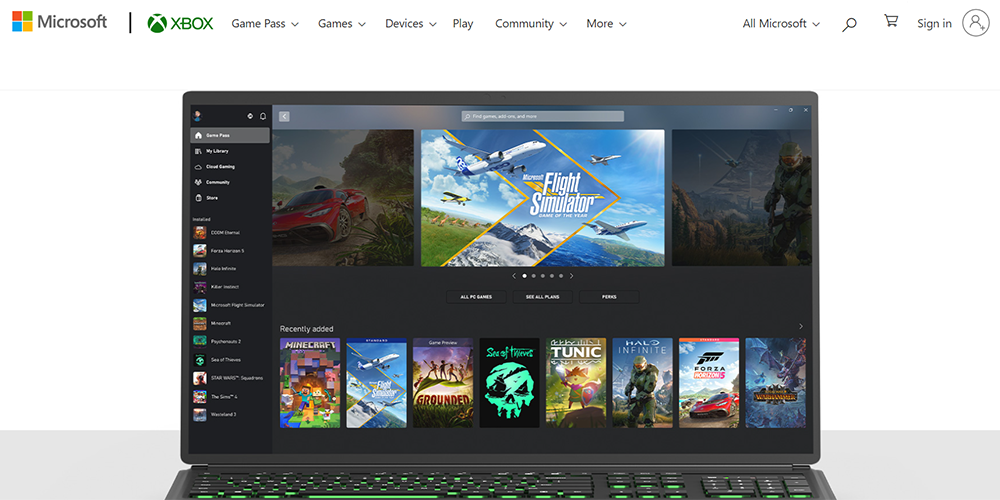This screenshot has width=1000, height=500.
Task: Click the account avatar icon
Action: (x=976, y=23)
